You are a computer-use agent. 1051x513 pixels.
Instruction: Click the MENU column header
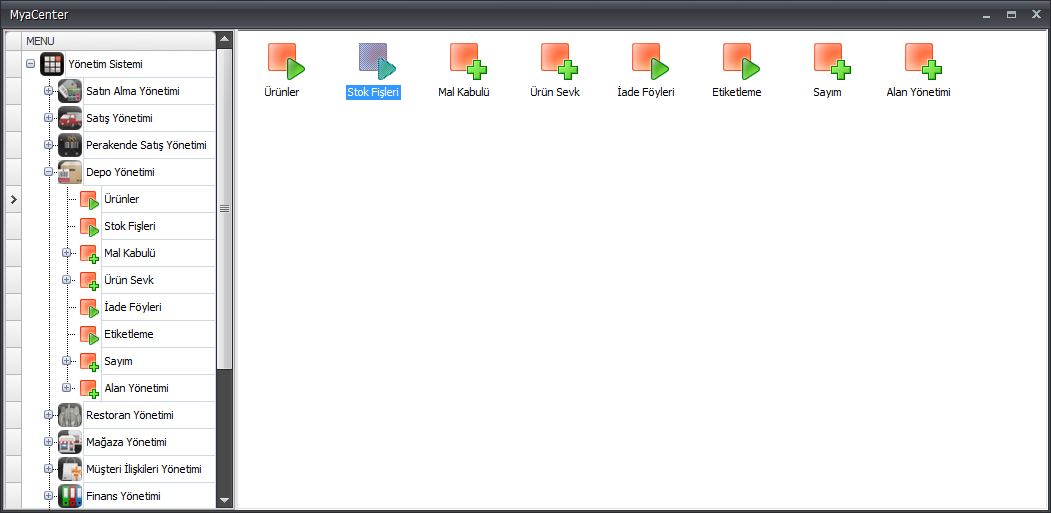click(x=118, y=41)
